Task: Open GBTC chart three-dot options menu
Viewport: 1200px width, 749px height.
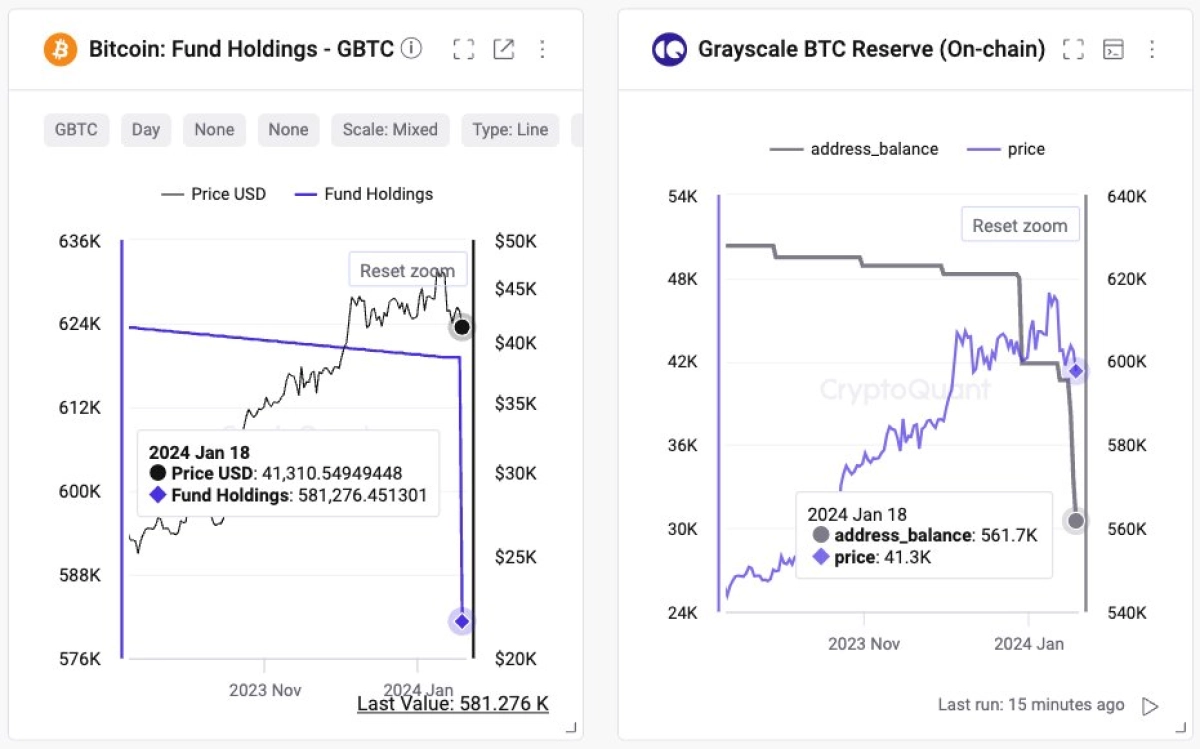Action: [x=542, y=49]
